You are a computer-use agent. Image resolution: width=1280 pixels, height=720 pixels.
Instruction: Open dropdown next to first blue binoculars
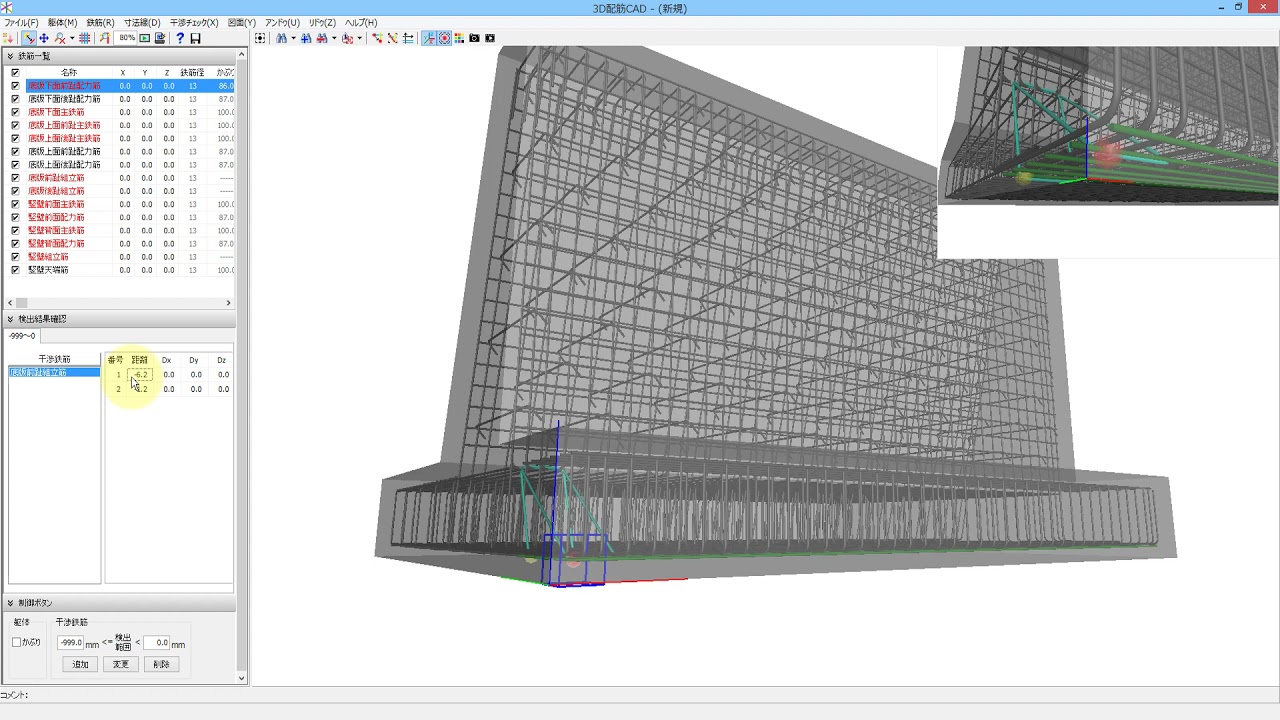point(293,38)
